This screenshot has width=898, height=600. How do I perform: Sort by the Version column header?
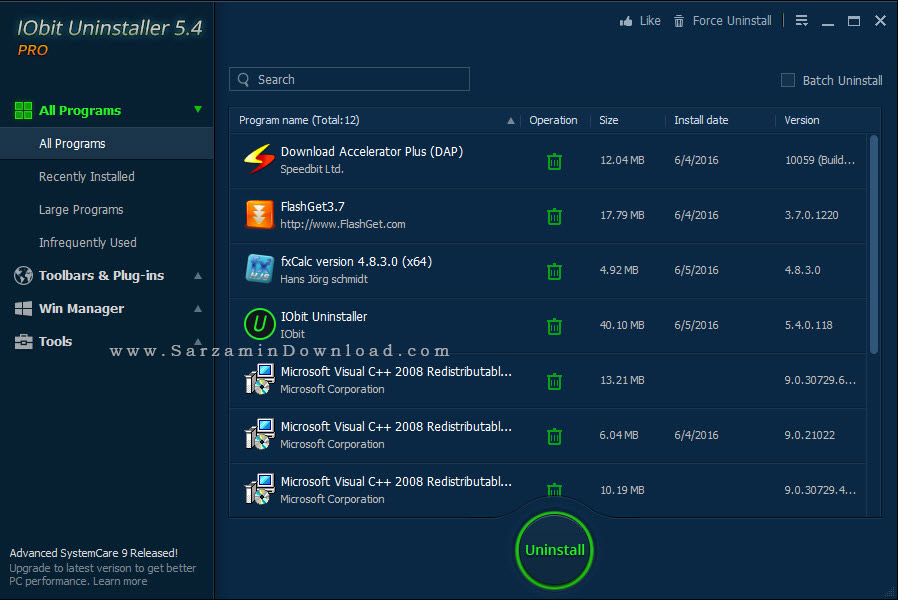tap(801, 120)
